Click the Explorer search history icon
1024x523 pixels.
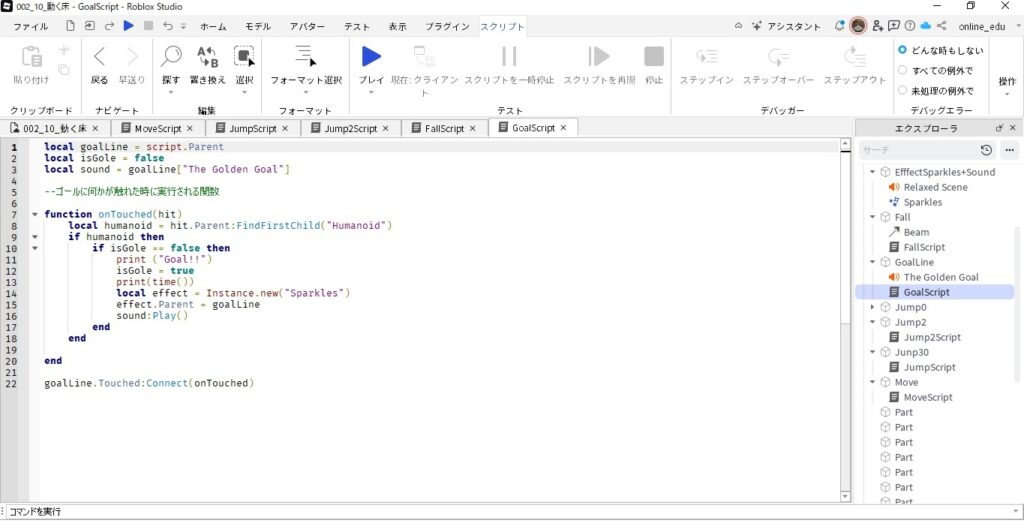pos(986,150)
